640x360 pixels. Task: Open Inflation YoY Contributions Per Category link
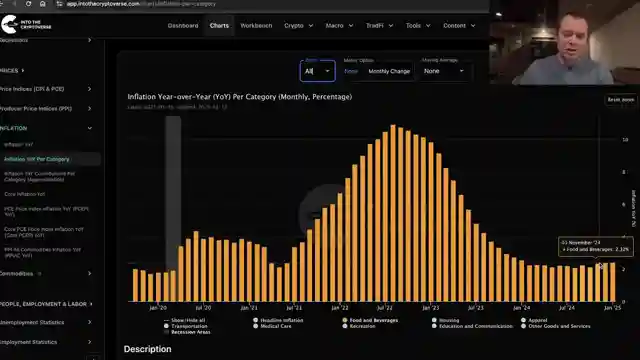[40, 176]
